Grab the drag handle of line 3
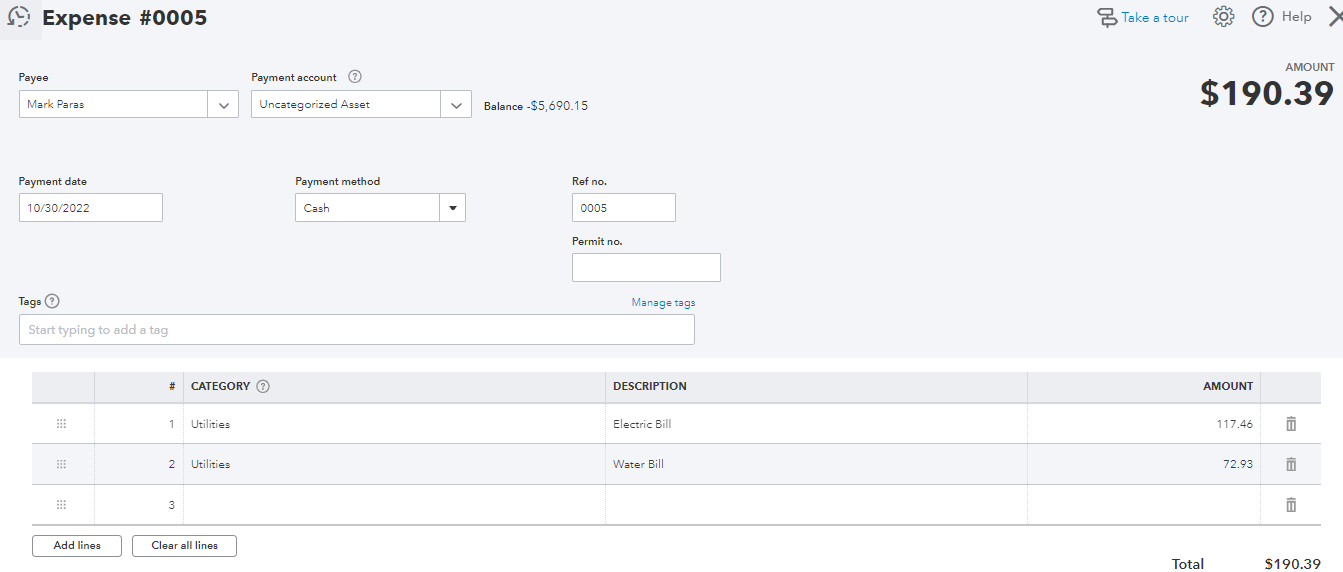 pos(61,505)
